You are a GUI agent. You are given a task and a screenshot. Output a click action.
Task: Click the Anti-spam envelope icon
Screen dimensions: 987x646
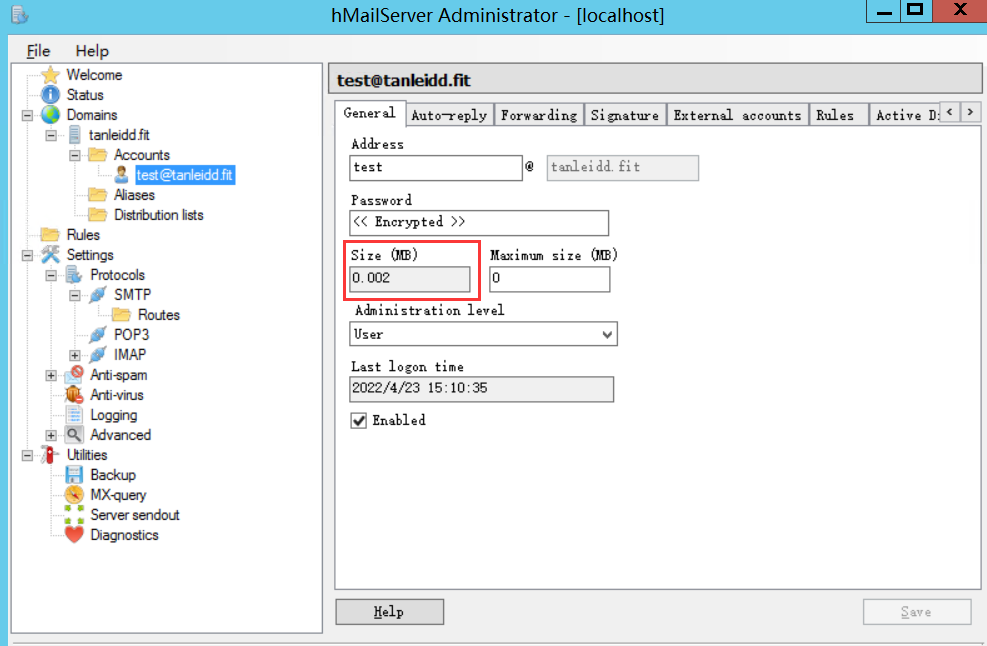(x=74, y=375)
